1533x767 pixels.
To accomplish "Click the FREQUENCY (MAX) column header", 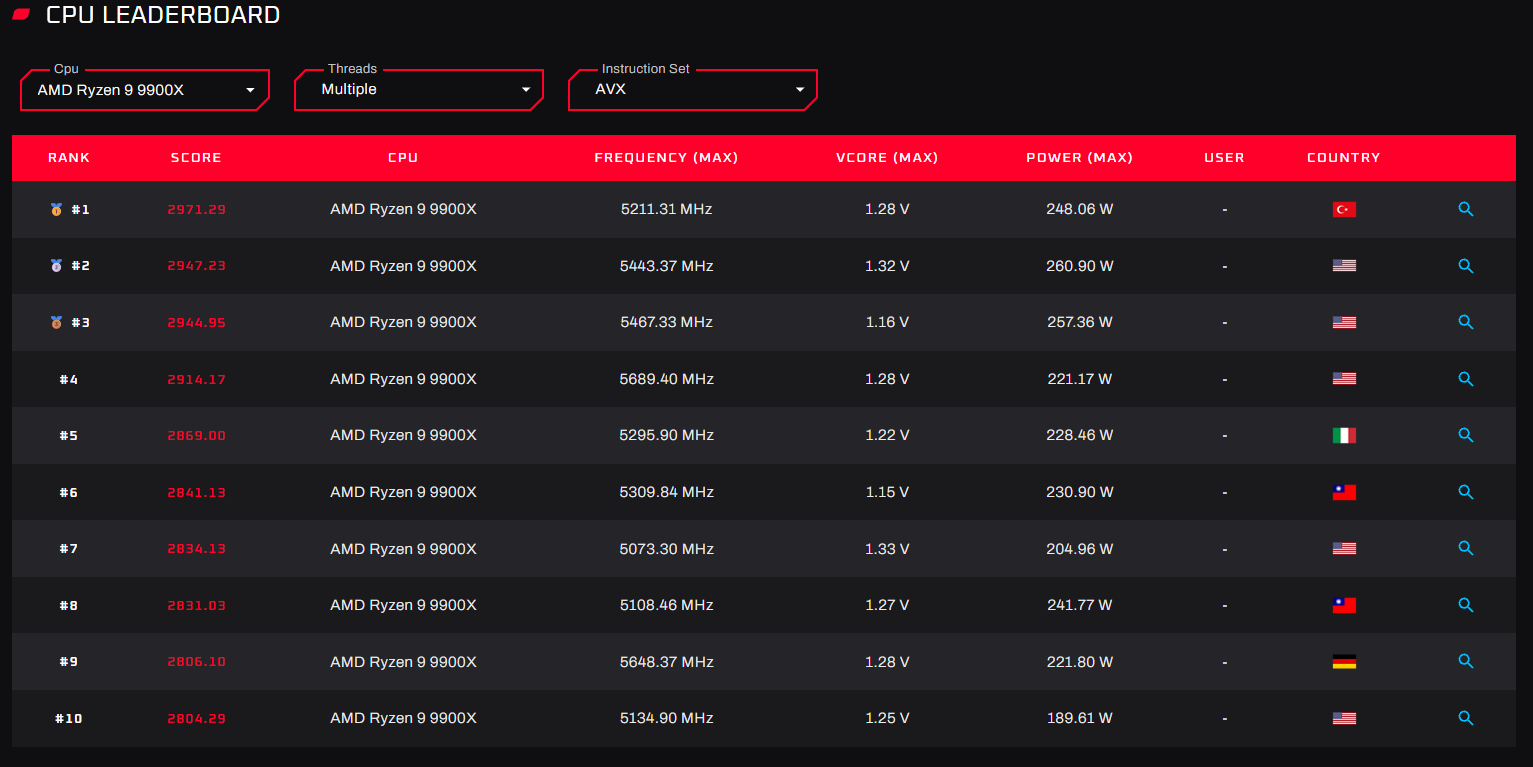I will click(x=666, y=158).
